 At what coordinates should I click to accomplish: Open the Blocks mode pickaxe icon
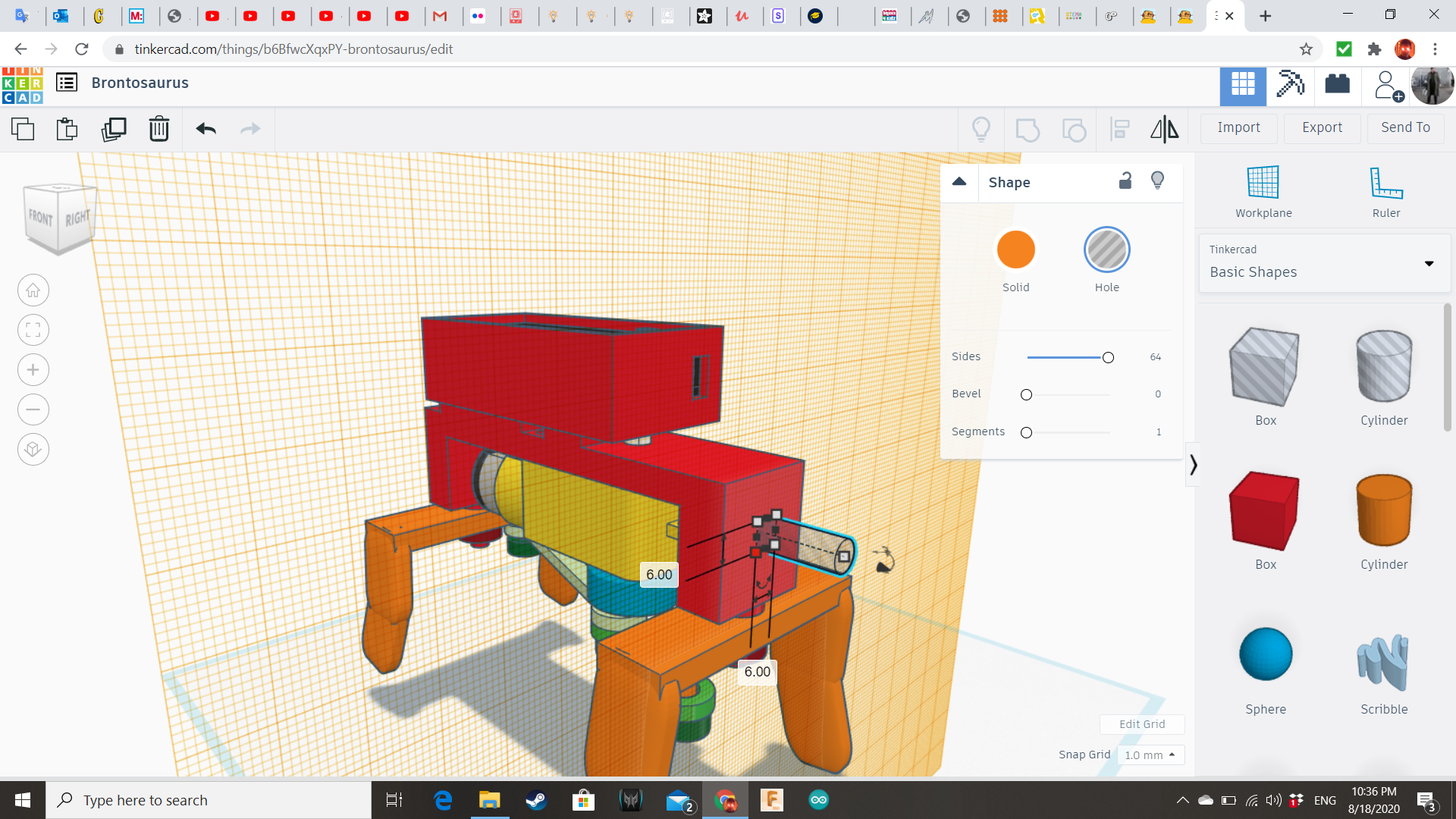point(1290,84)
